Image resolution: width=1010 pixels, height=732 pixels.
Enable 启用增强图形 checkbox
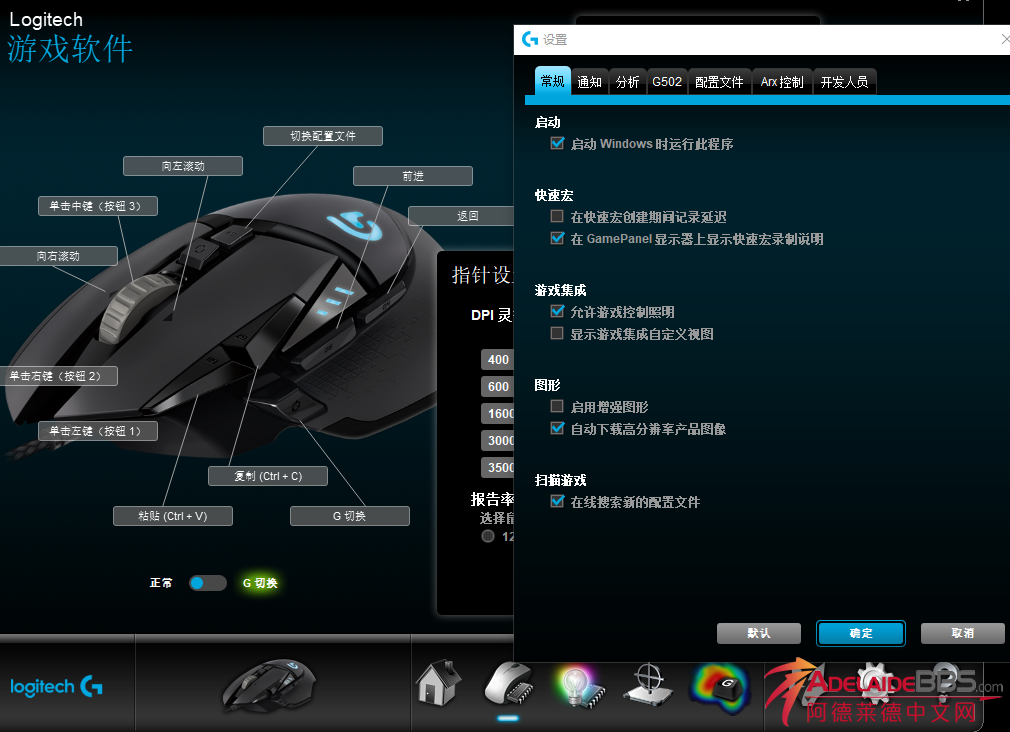(x=557, y=406)
